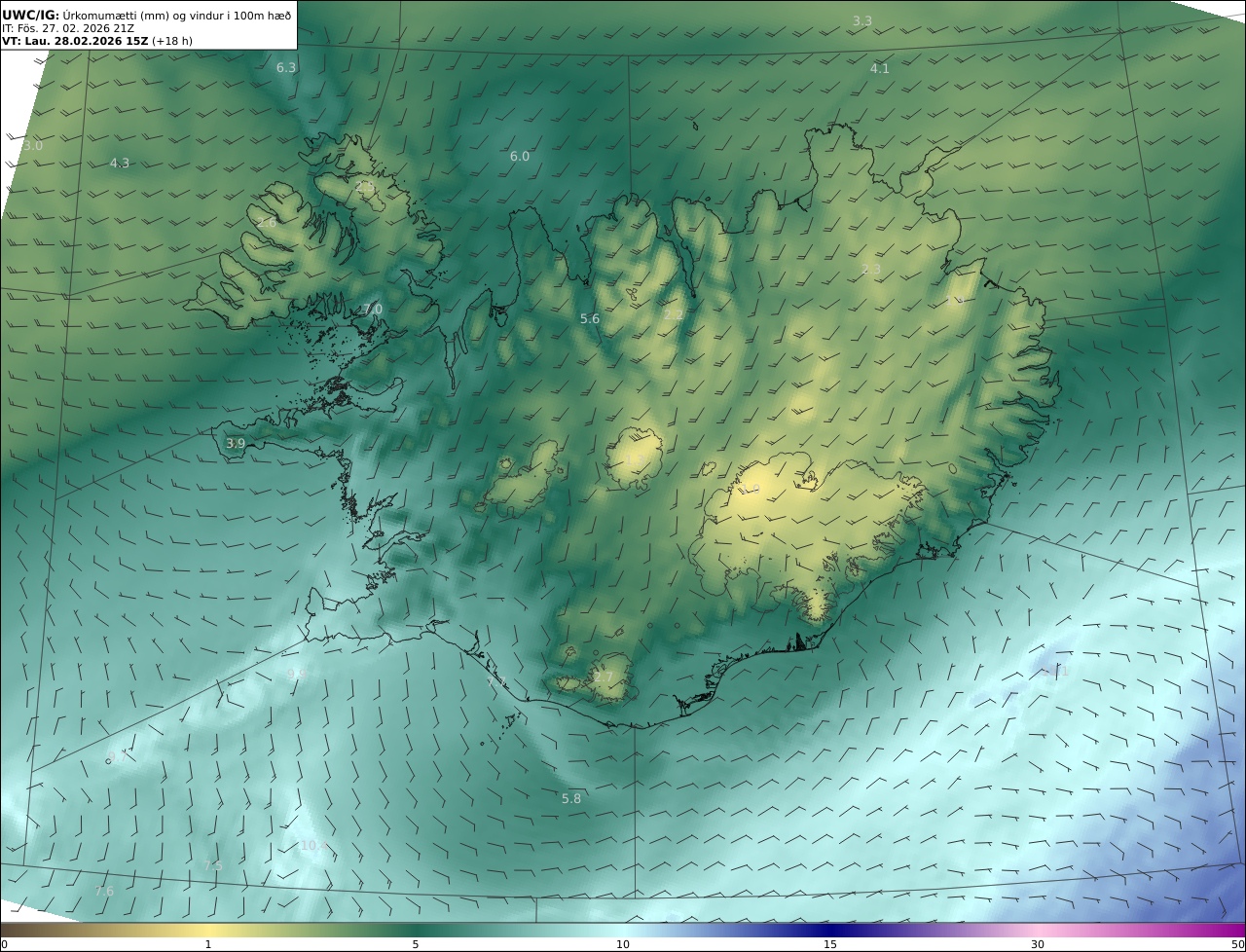Select the '6.3' value label on the map

pos(286,68)
